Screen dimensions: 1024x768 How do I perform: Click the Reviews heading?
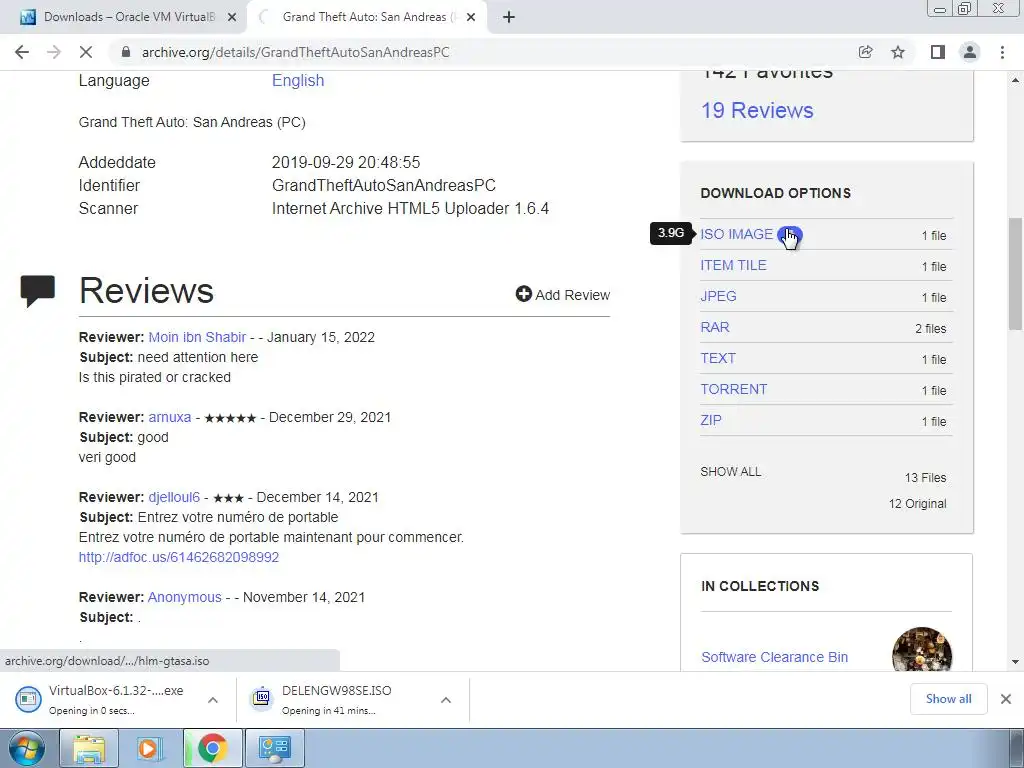[x=146, y=291]
